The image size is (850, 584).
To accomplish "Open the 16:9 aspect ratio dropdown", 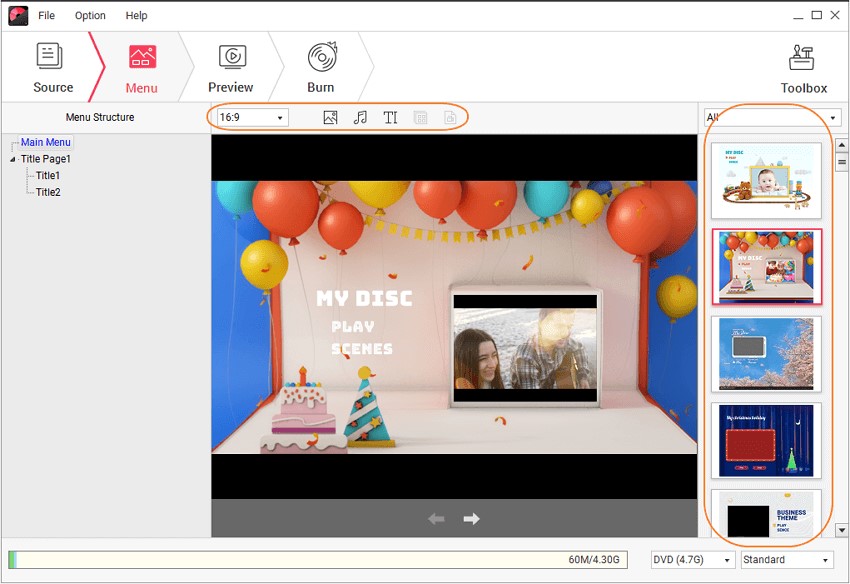I will (x=252, y=118).
